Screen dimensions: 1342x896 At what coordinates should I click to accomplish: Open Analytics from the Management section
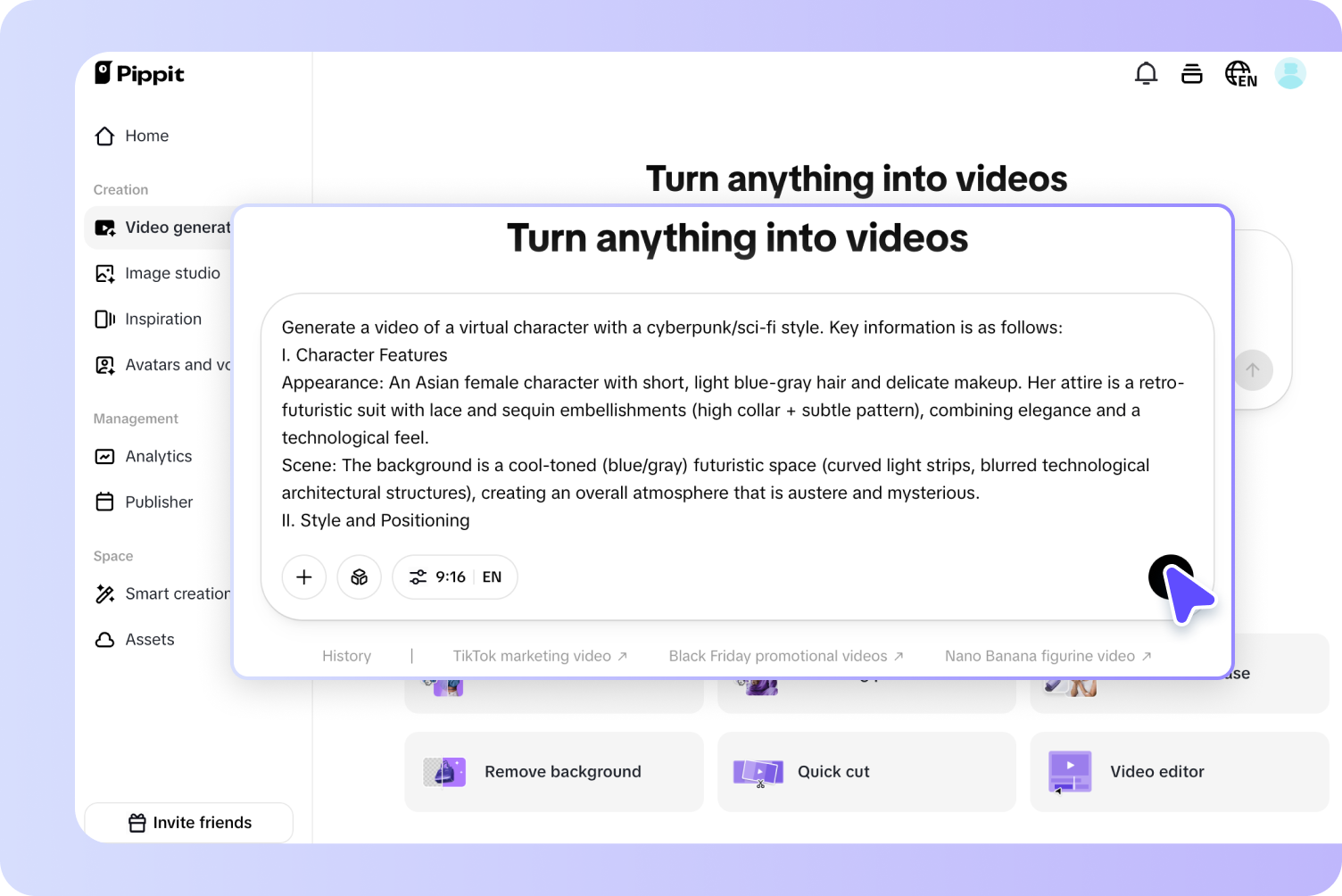(x=104, y=456)
